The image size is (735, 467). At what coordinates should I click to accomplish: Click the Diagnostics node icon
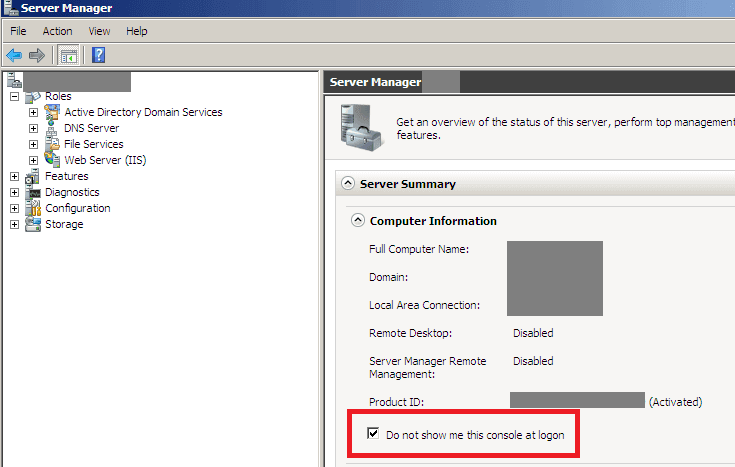(33, 192)
